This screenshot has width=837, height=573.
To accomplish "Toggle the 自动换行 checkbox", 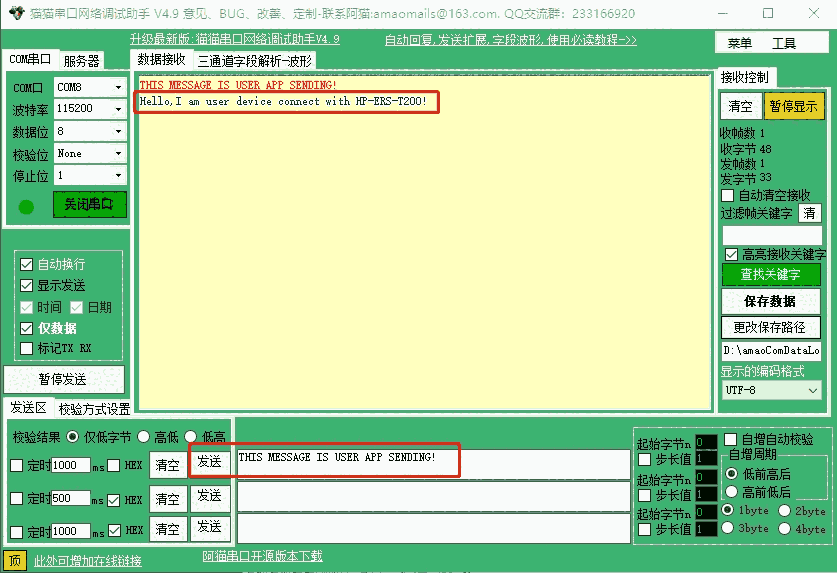I will 27,265.
